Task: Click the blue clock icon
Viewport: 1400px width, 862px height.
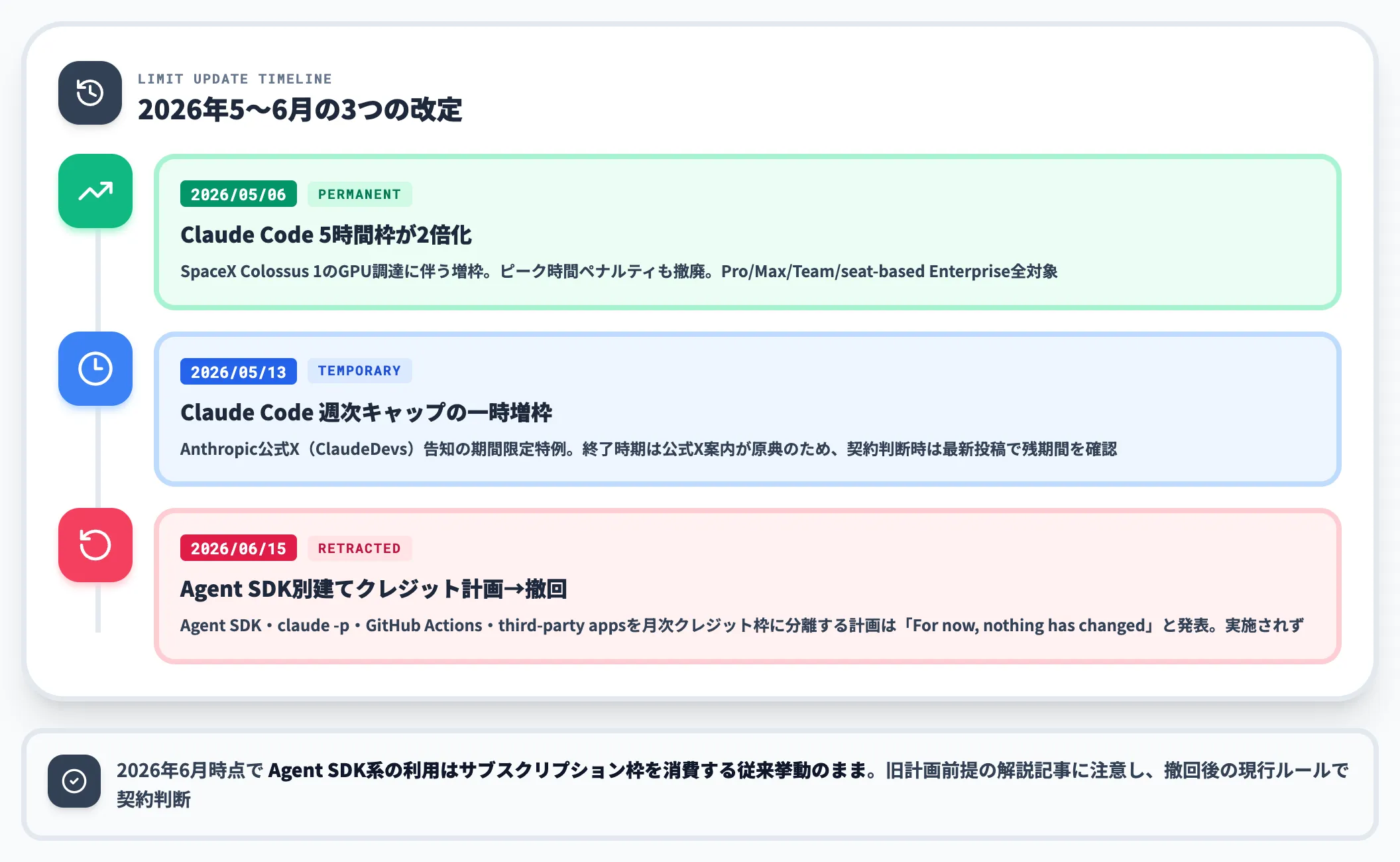Action: pos(95,369)
